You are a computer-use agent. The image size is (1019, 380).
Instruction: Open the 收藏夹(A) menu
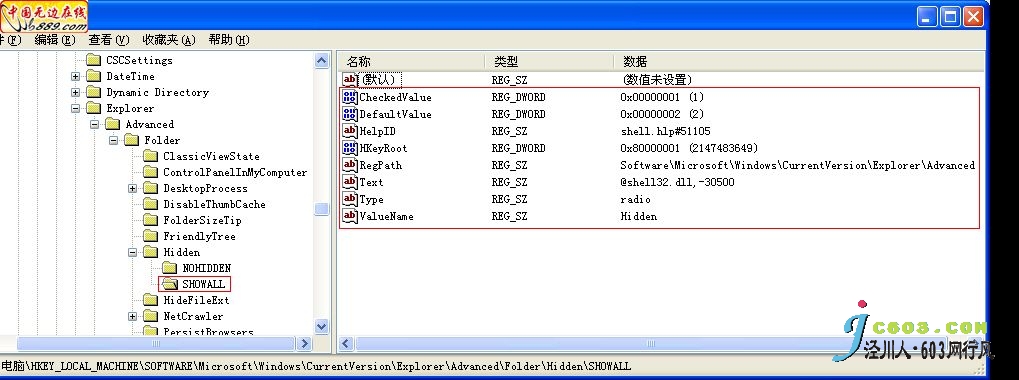(x=169, y=40)
